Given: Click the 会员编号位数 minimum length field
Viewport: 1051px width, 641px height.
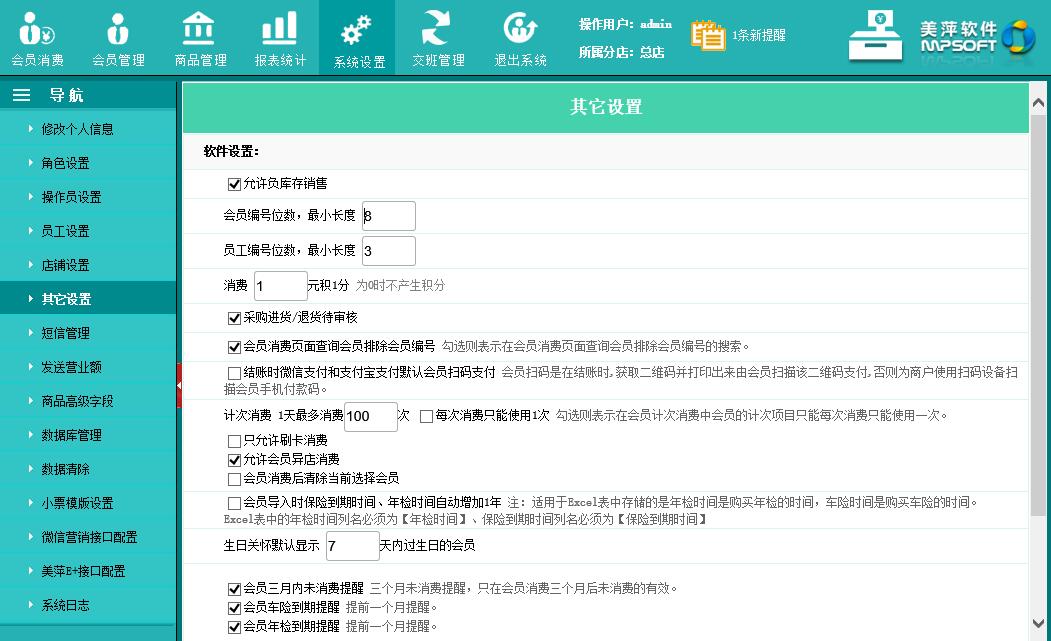Looking at the screenshot, I should point(389,216).
